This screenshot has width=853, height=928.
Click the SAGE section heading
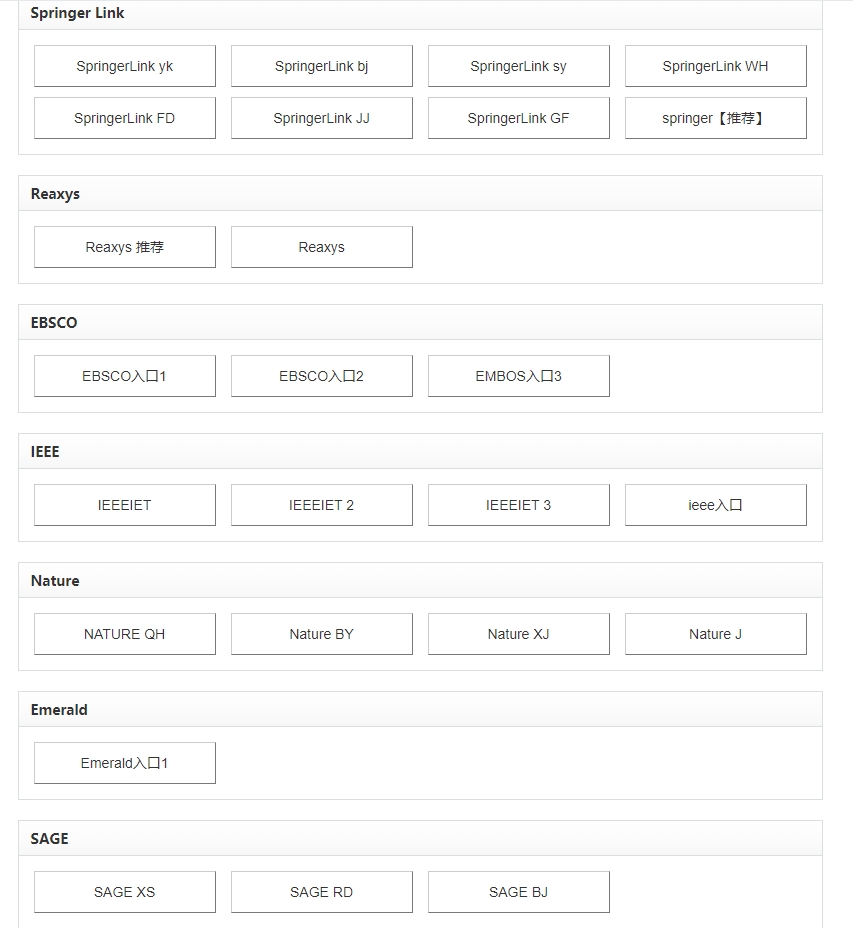(x=50, y=839)
